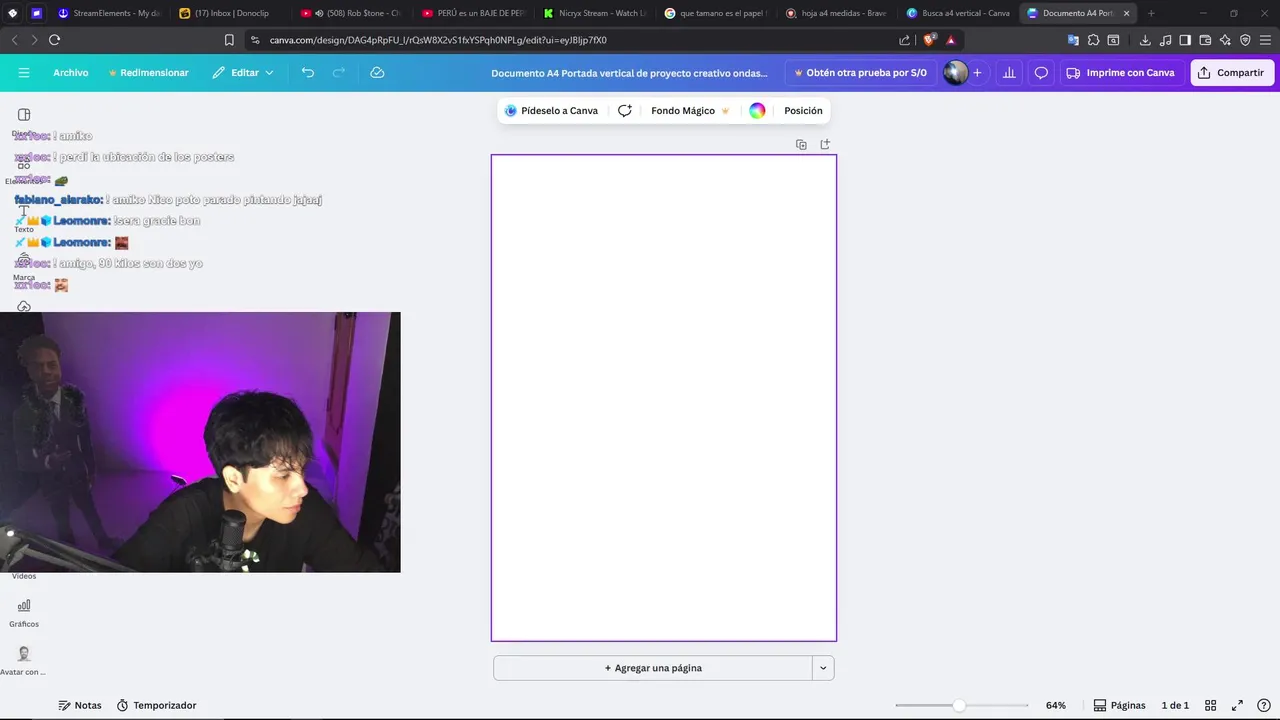The image size is (1280, 720).
Task: Click Pídeselo a Canva assistant
Action: click(551, 111)
